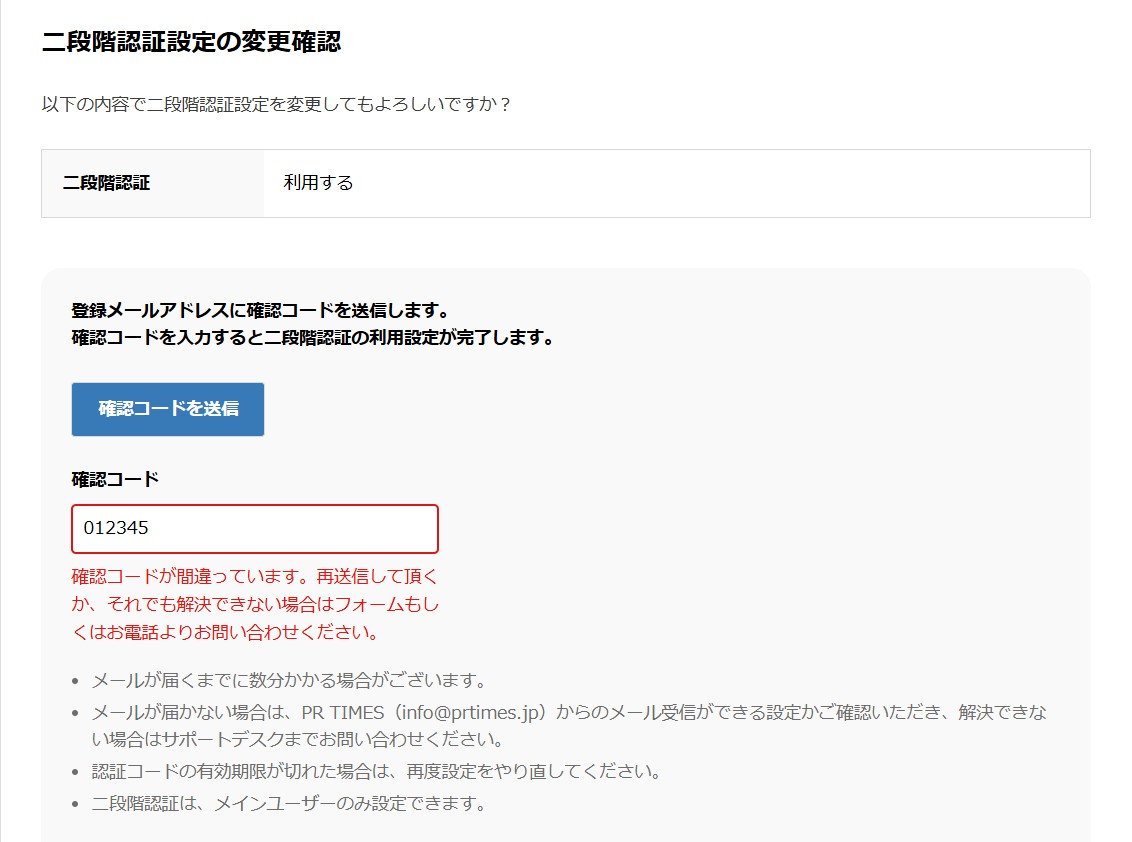Screen dimensions: 1132x842
Task: Click bold line 確認コードを入力すると二段階認証
Action: pyautogui.click(x=312, y=338)
